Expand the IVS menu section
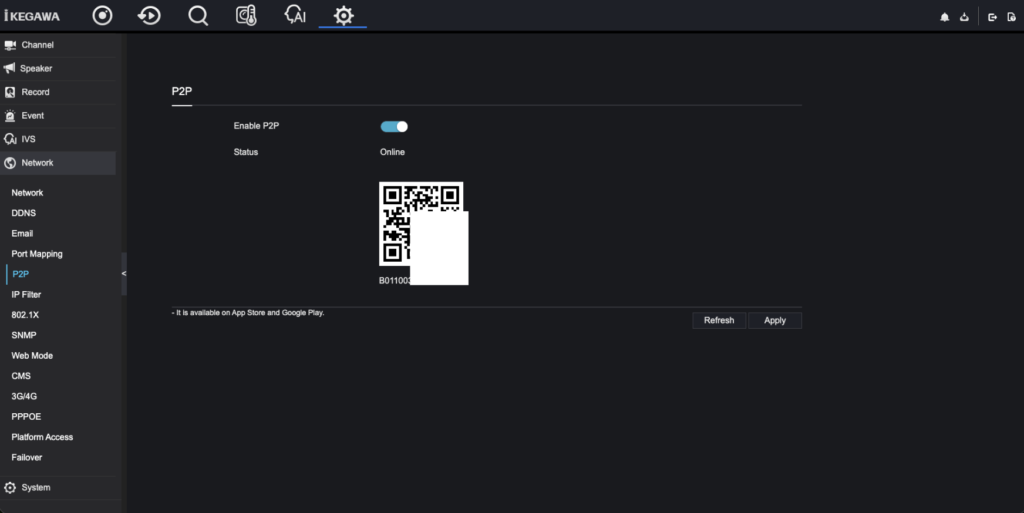1024x513 pixels. tap(58, 139)
